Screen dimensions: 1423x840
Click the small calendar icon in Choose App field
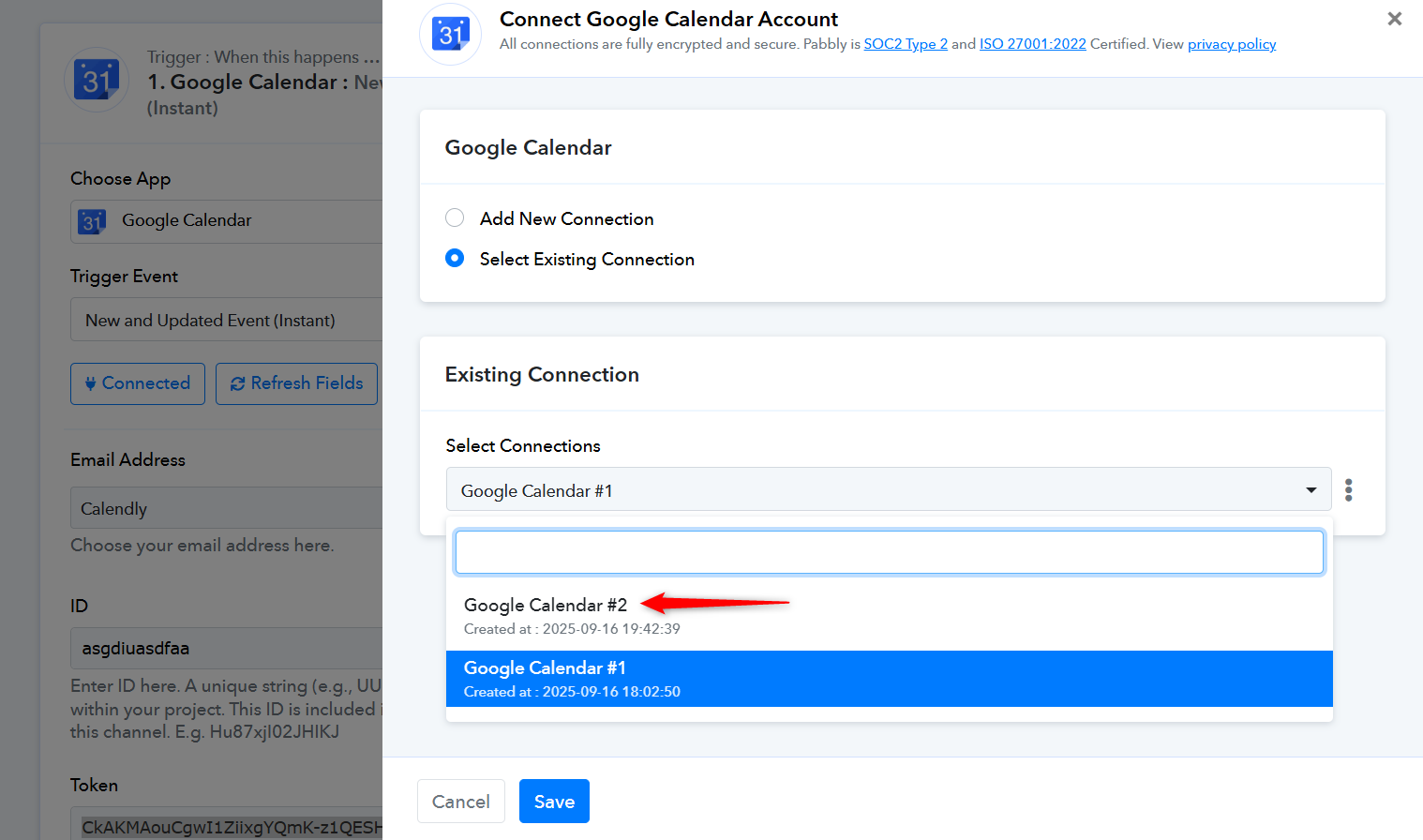tap(92, 221)
